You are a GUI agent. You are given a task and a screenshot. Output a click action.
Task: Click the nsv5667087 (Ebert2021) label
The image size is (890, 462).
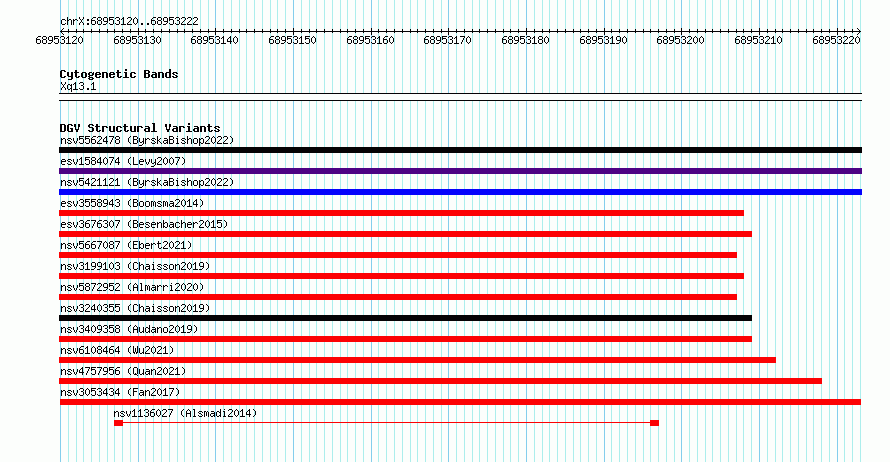point(126,245)
